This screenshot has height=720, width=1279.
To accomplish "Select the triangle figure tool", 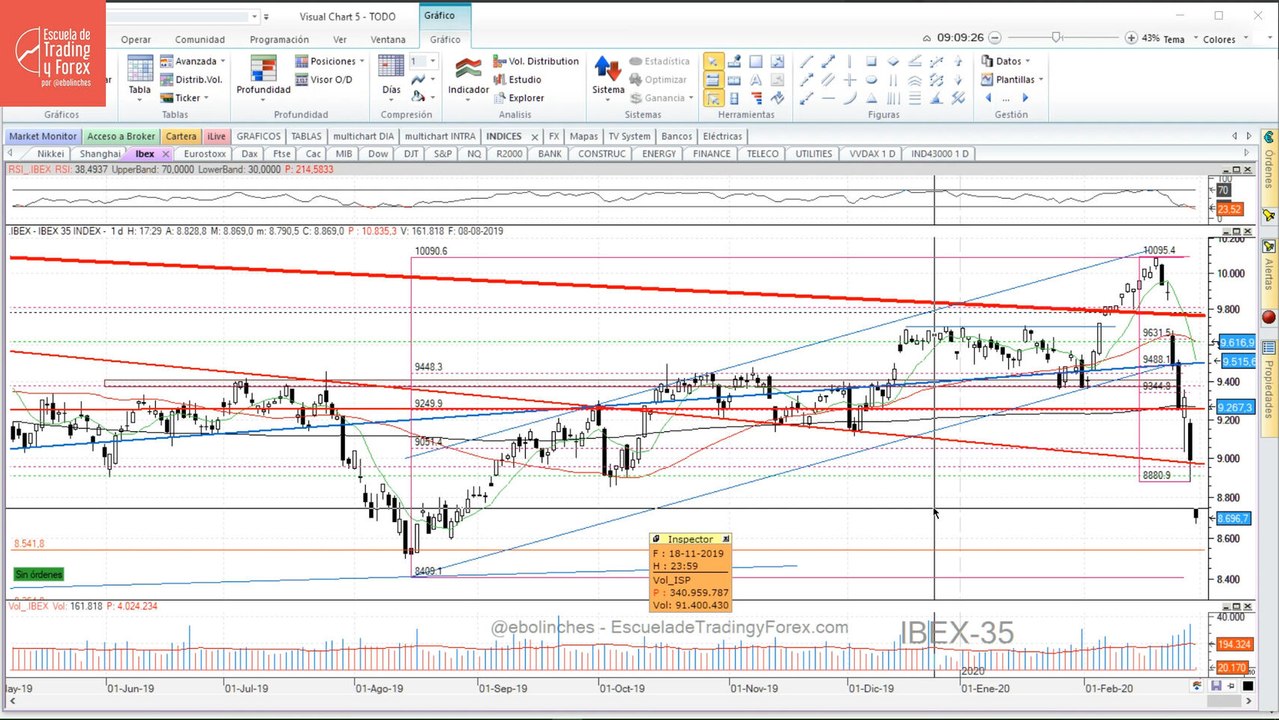I will pos(871,98).
